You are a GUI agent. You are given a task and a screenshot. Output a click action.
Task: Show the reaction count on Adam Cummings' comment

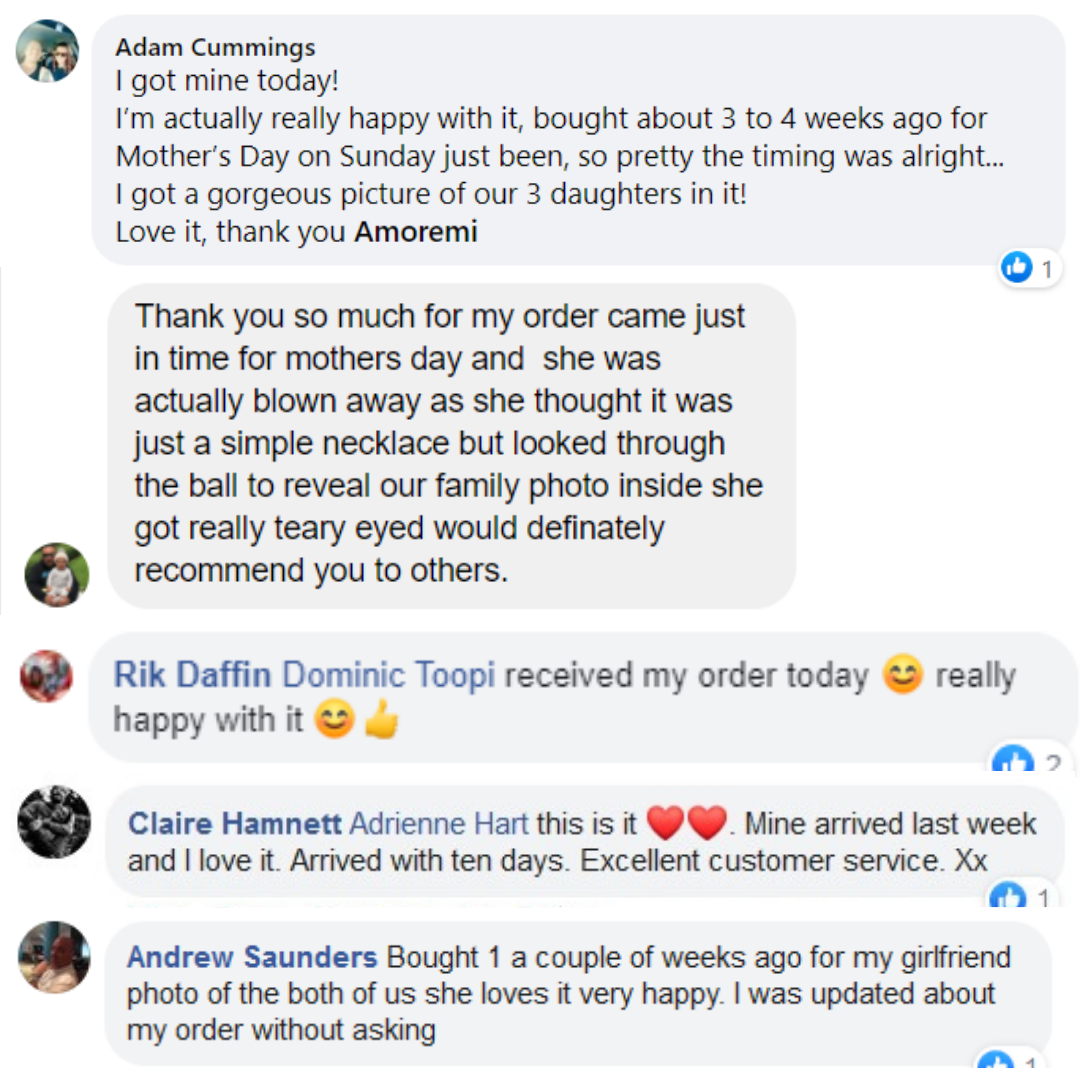(1046, 268)
